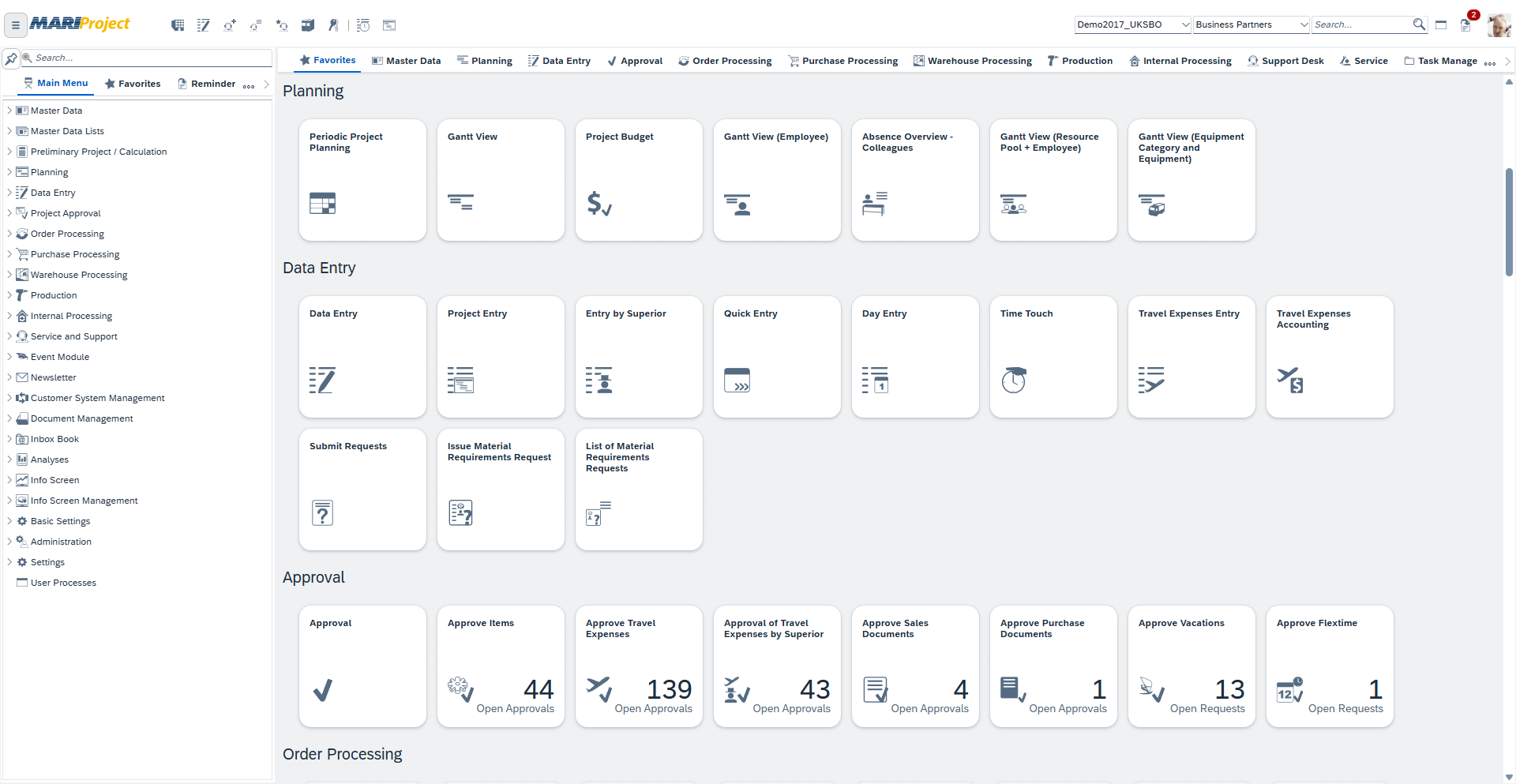Open the Business Partners dropdown
Image resolution: width=1516 pixels, height=784 pixels.
pos(1250,24)
